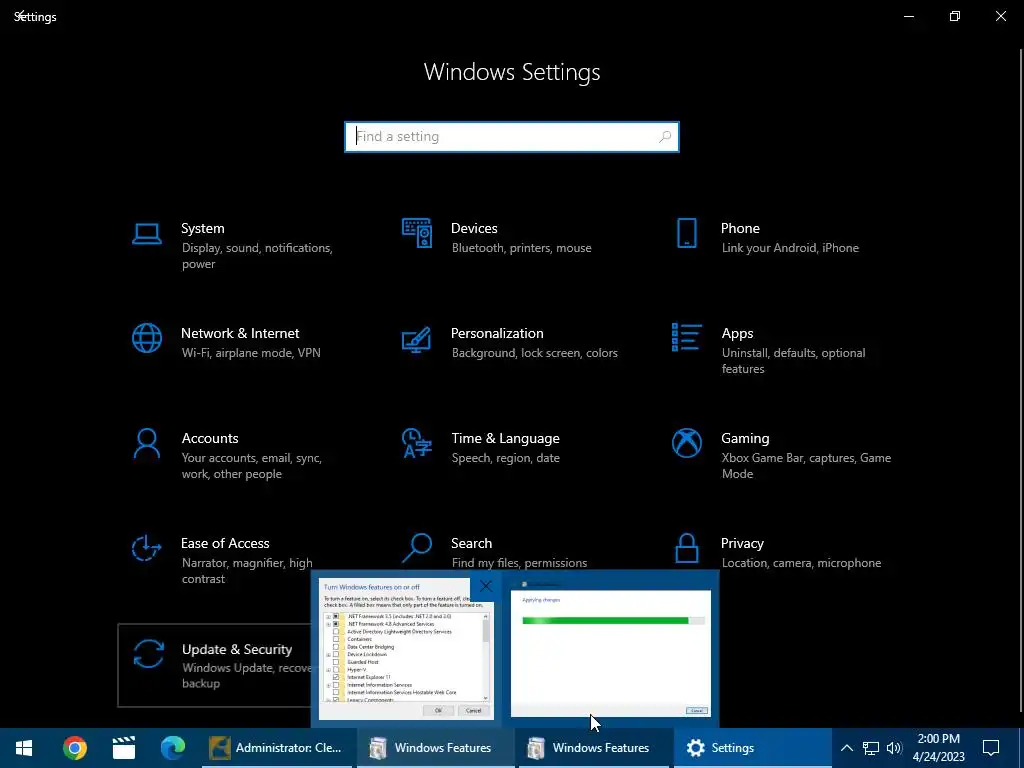Open the Action Center notifications icon
Image resolution: width=1024 pixels, height=768 pixels.
coord(991,748)
